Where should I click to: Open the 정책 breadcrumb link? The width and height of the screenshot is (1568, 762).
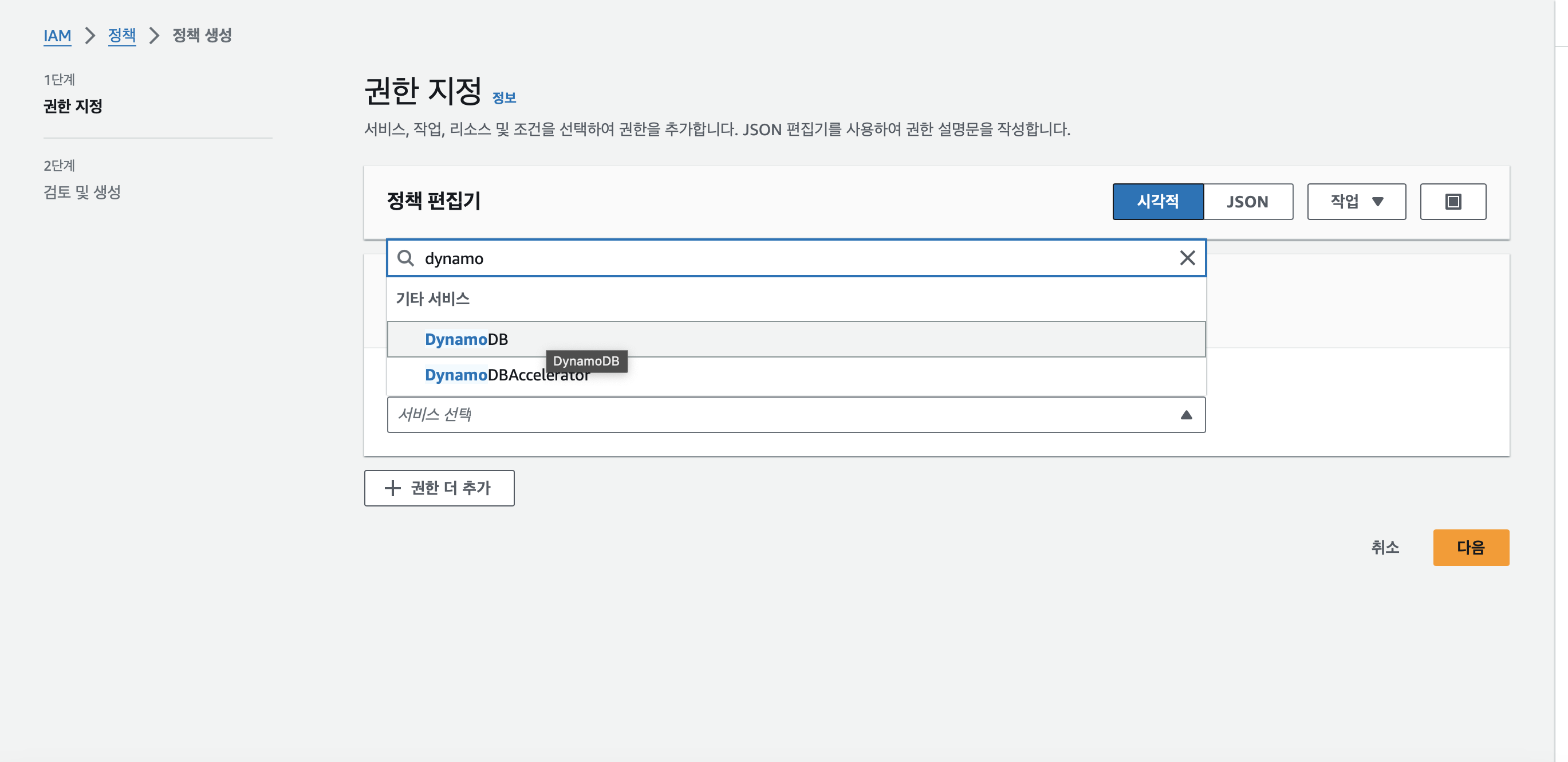pos(122,36)
